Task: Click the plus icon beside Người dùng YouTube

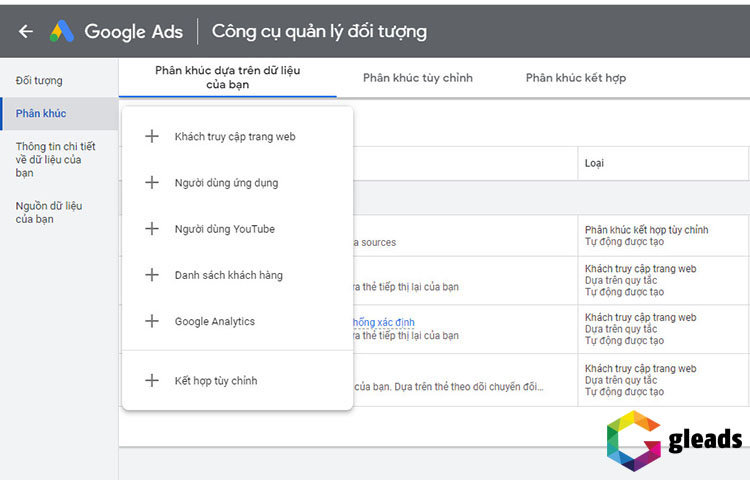Action: tap(152, 229)
